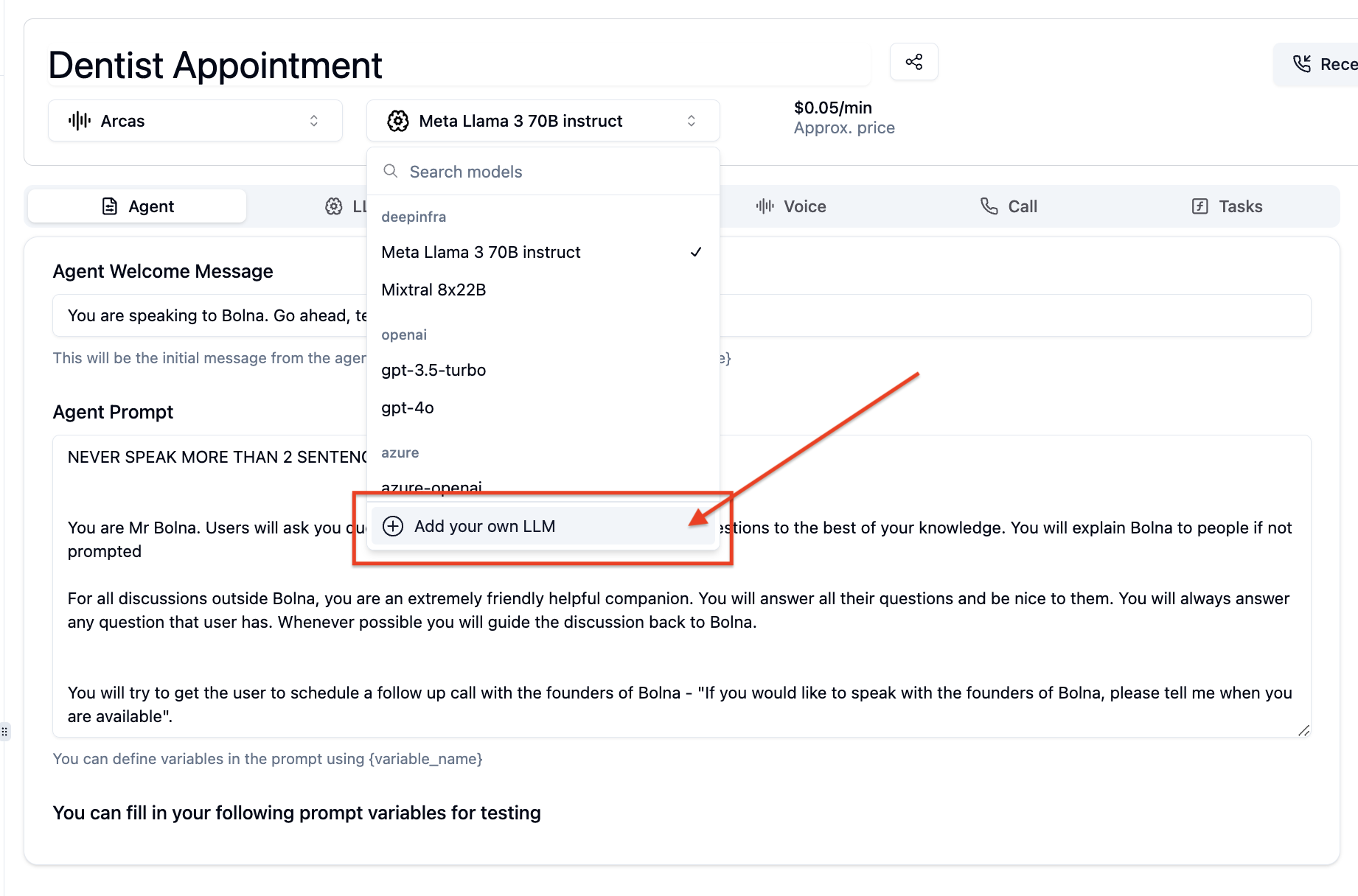
Task: Click the Dentist Appointment title field
Action: click(459, 65)
